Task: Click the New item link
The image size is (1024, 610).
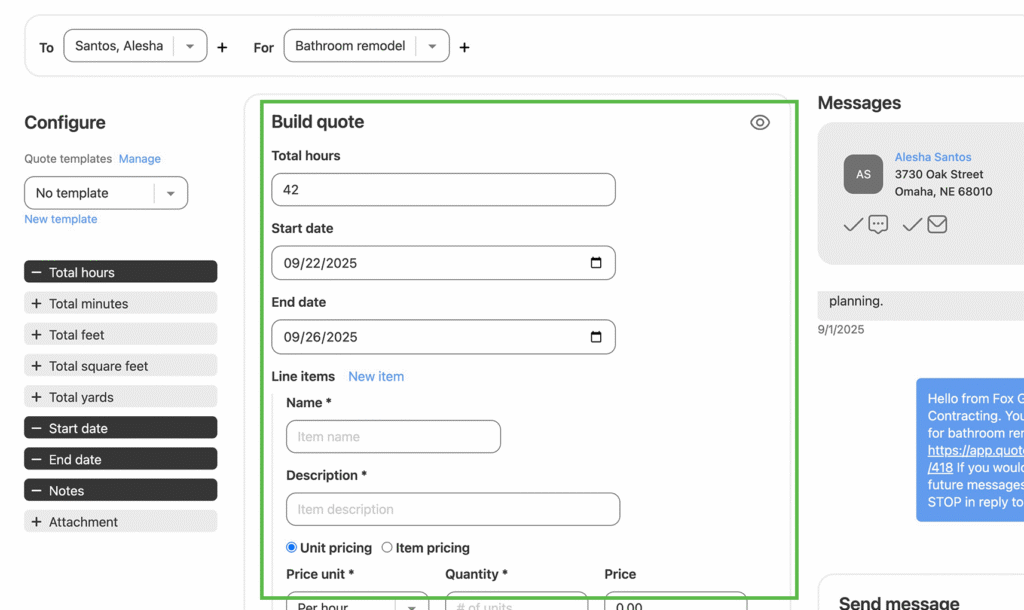Action: tap(376, 377)
